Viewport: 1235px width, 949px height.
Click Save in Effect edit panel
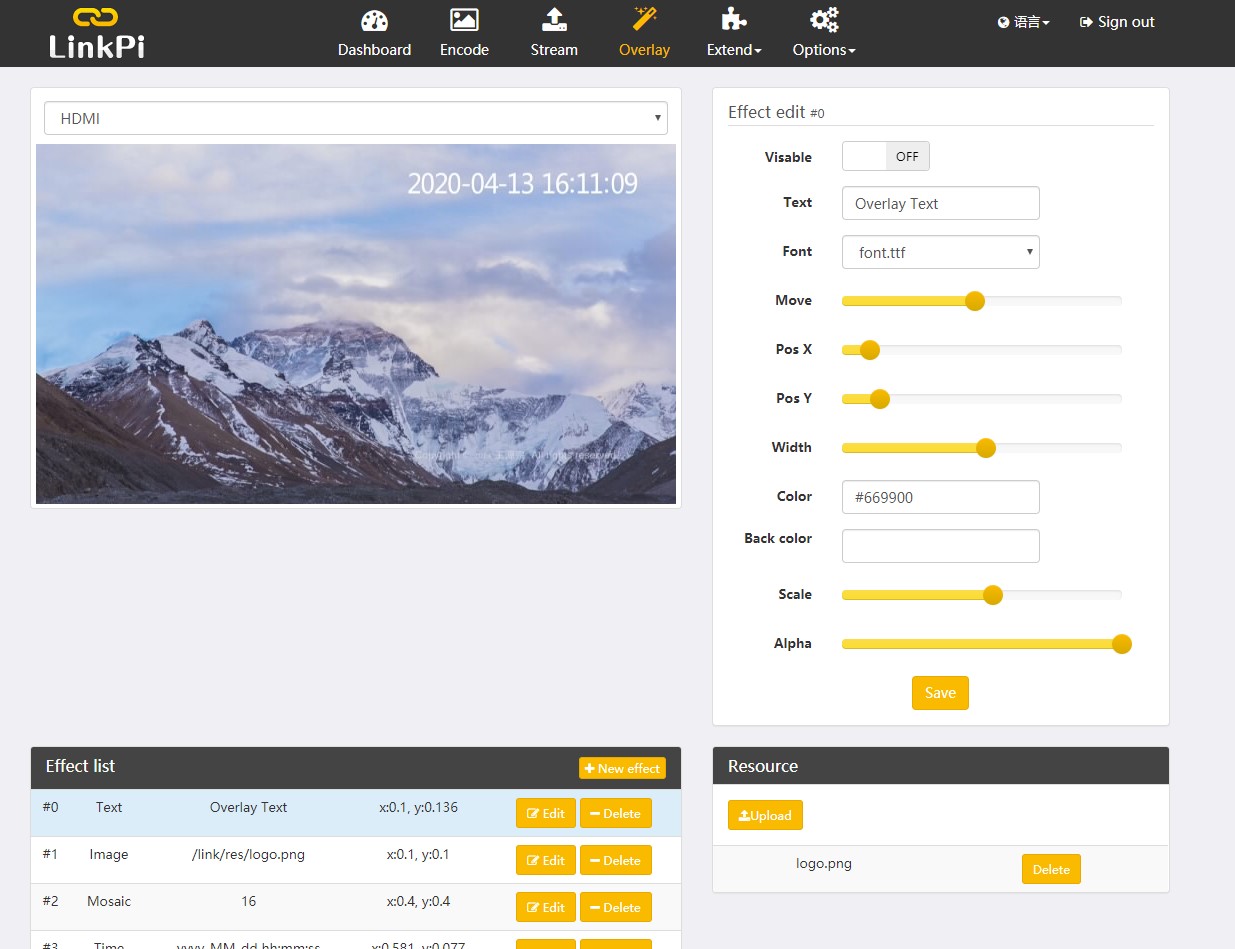coord(940,693)
